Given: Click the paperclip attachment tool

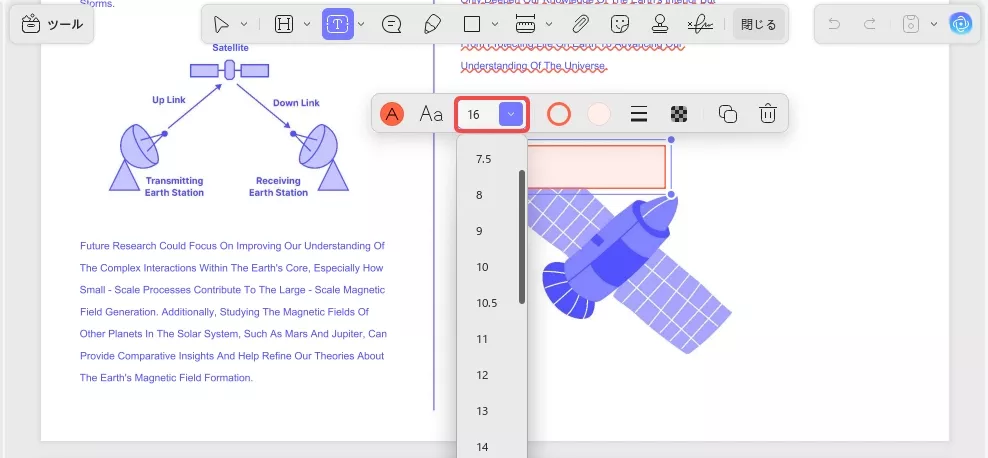Looking at the screenshot, I should click(580, 25).
